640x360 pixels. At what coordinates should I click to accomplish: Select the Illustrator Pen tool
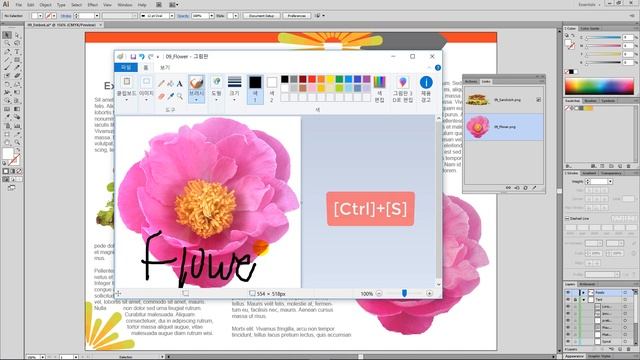tap(7, 52)
